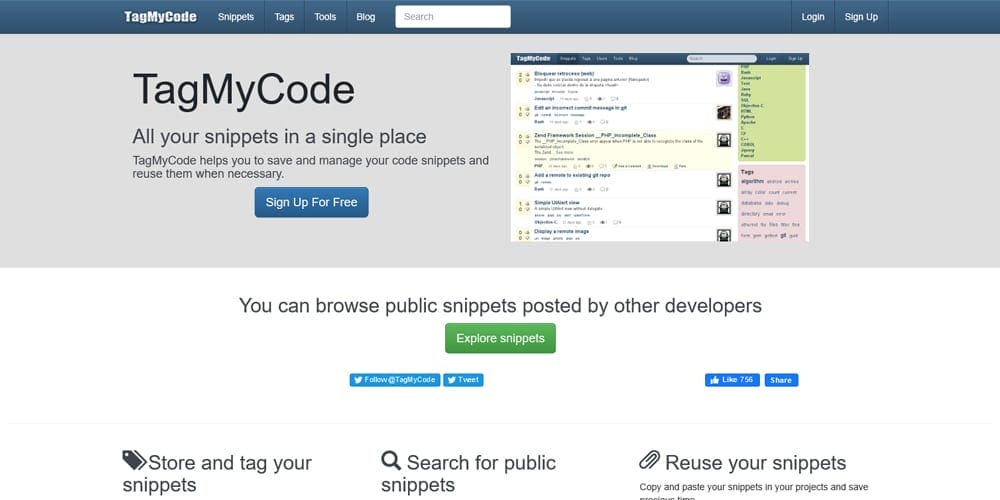Click the Tweet button
1000x500 pixels.
(464, 380)
